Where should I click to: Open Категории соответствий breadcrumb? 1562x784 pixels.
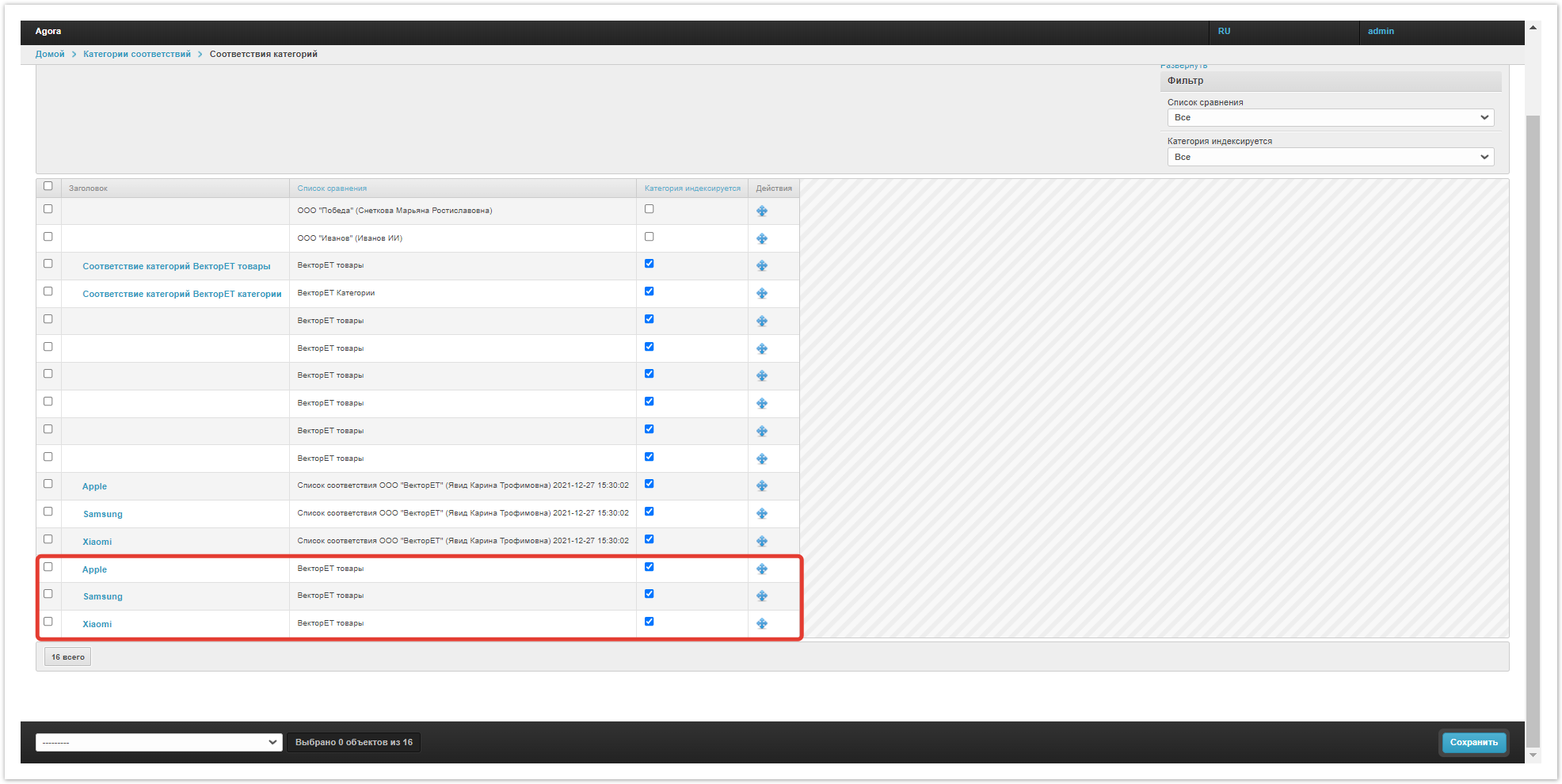pos(137,54)
